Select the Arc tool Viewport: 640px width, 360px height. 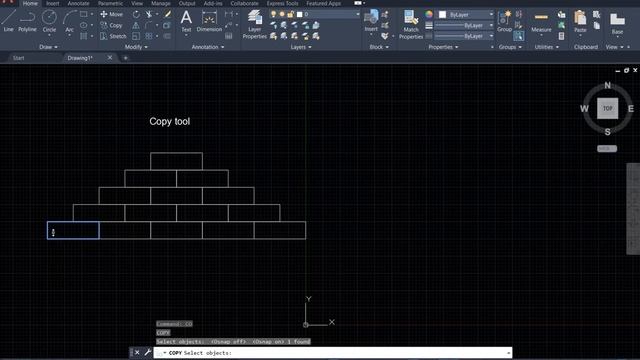click(x=70, y=21)
